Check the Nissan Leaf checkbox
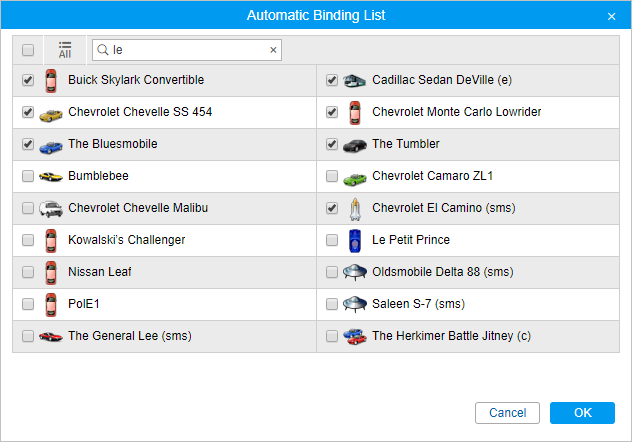This screenshot has height=442, width=632. (x=28, y=272)
